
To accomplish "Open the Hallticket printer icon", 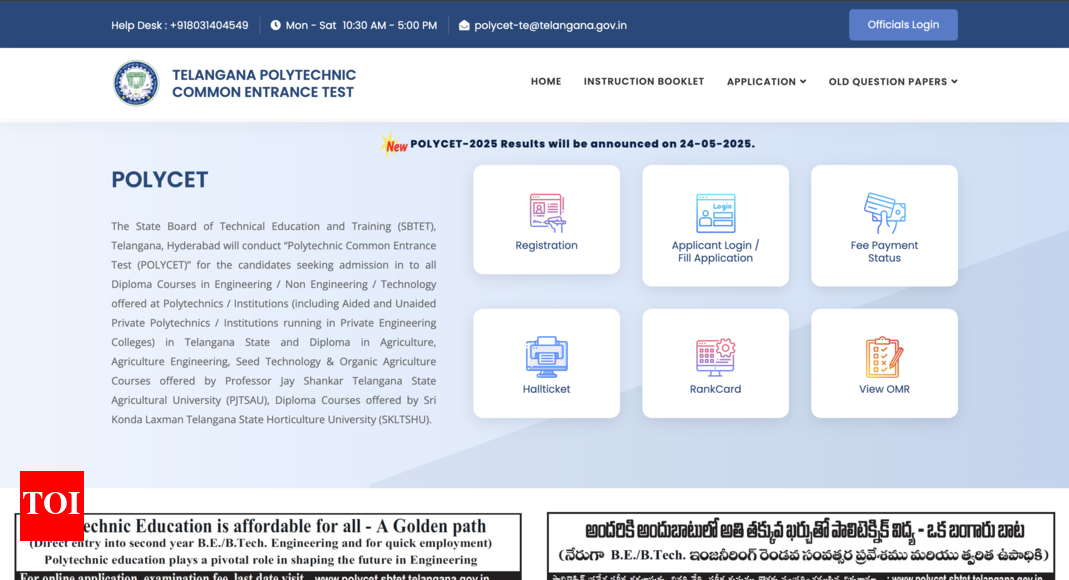I will pyautogui.click(x=547, y=356).
